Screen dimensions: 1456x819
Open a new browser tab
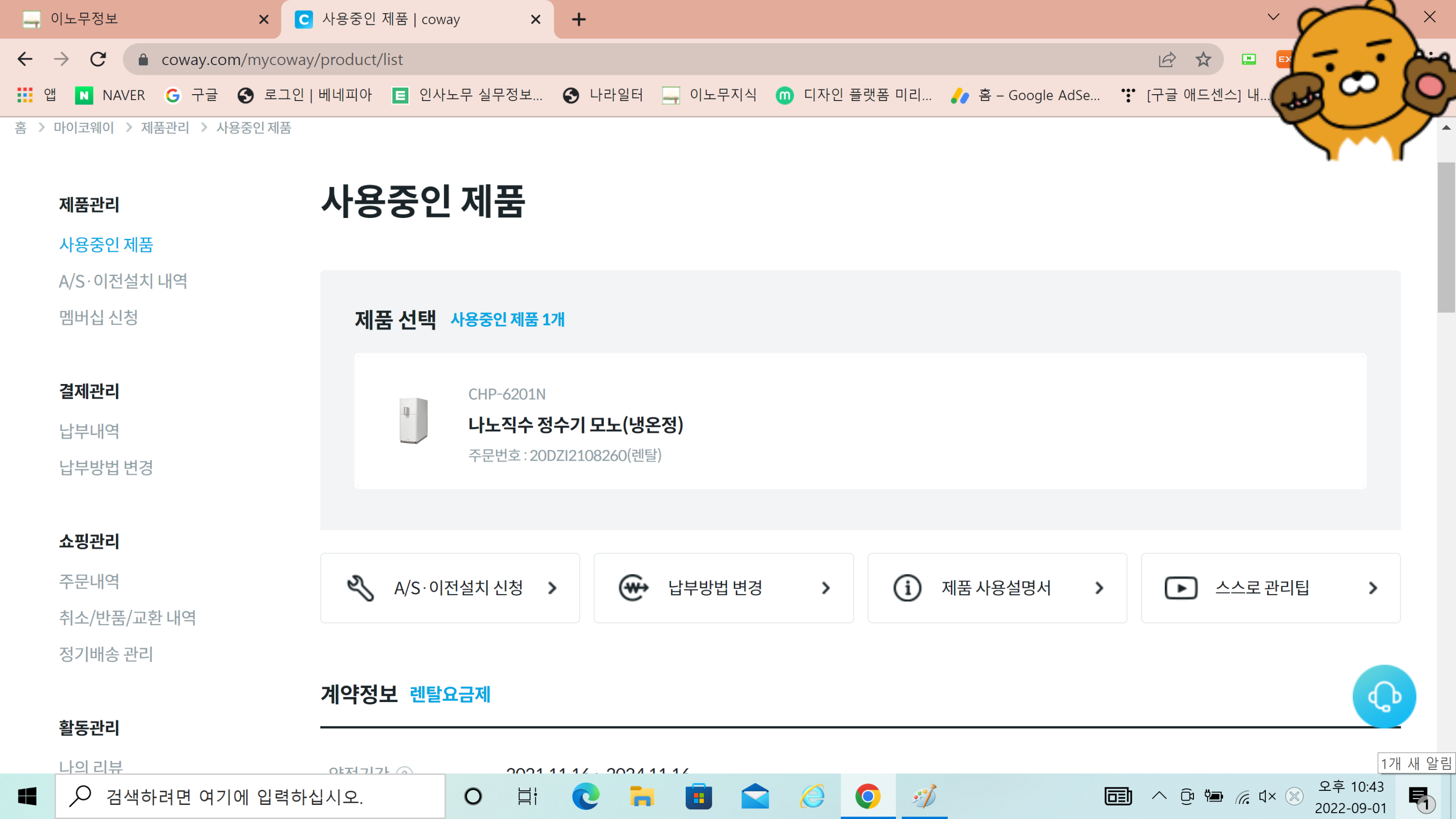579,20
